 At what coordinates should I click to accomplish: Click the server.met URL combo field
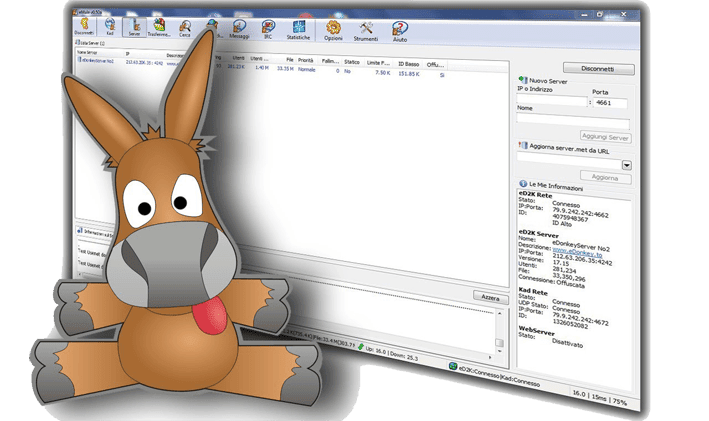569,161
